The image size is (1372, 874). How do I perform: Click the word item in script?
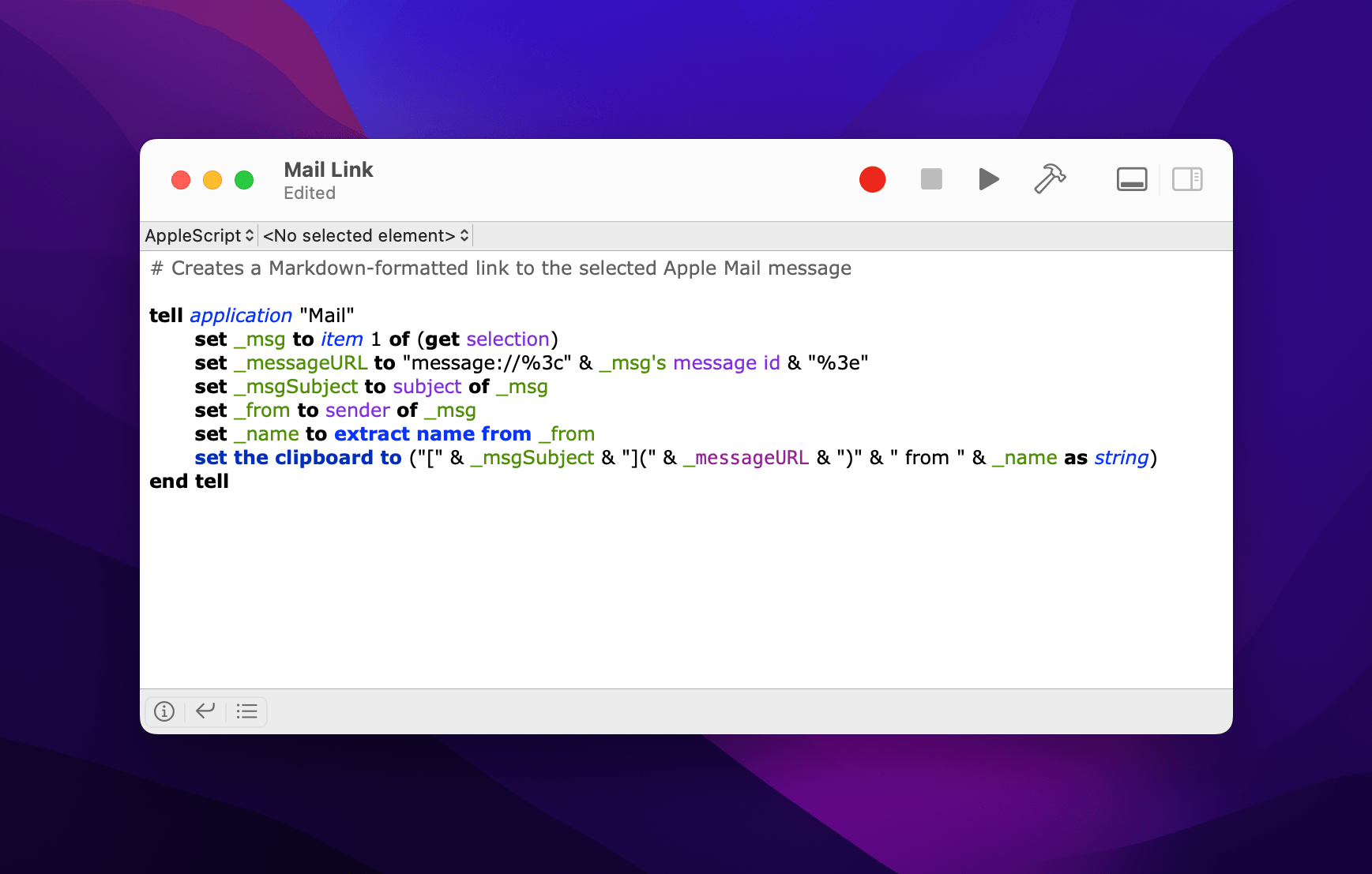[x=342, y=339]
